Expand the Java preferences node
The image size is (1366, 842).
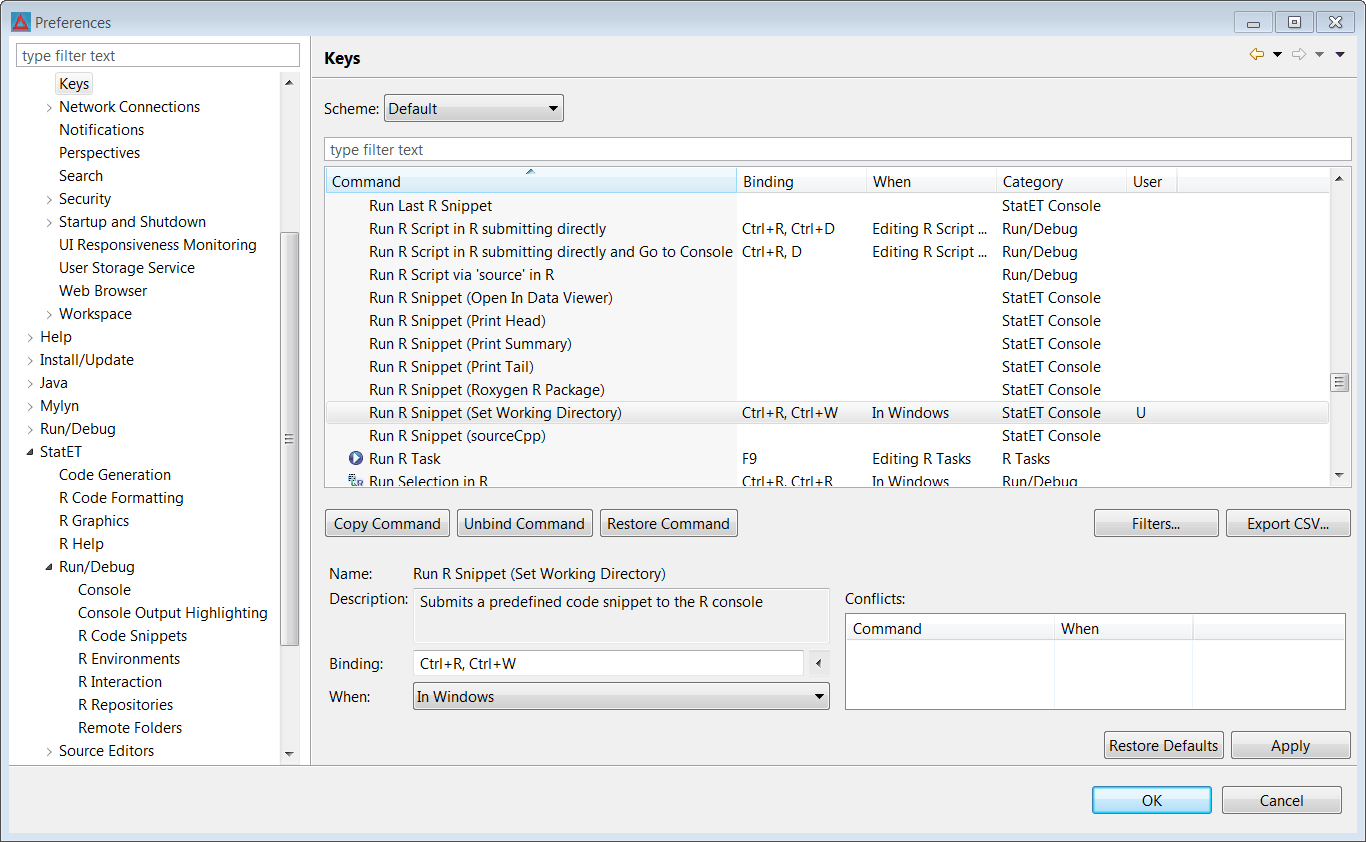click(x=30, y=383)
